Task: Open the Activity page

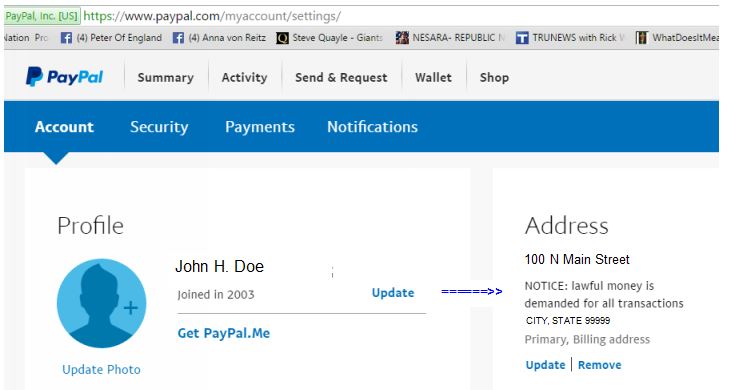Action: point(244,77)
